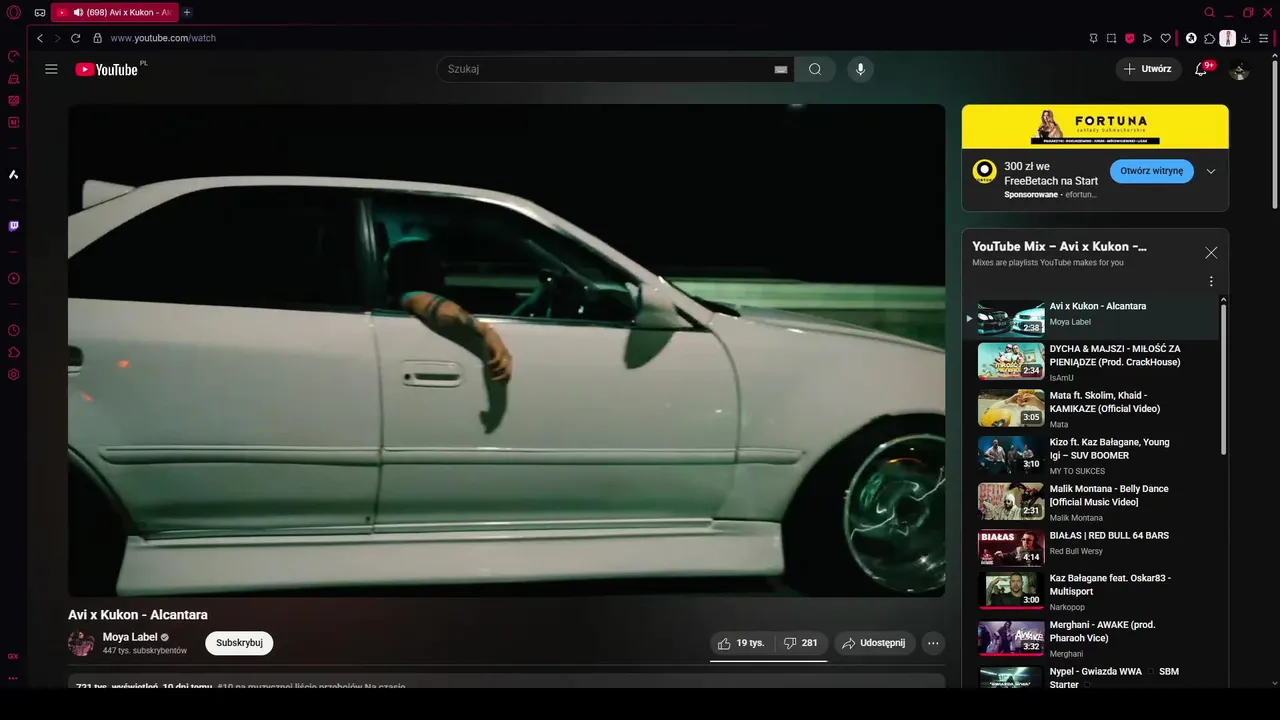This screenshot has height=720, width=1280.
Task: Open the Easy Setup sliders icon
Action: point(1263,38)
